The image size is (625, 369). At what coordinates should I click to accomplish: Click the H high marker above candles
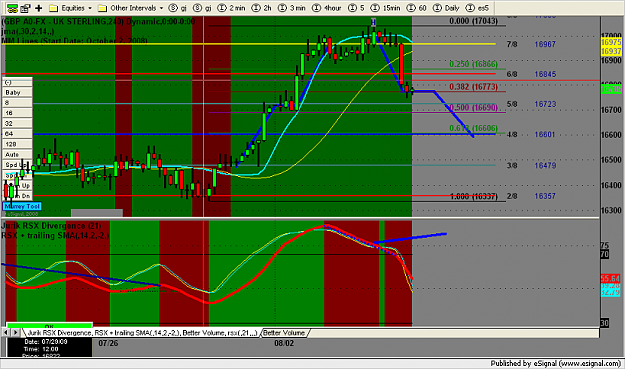373,22
